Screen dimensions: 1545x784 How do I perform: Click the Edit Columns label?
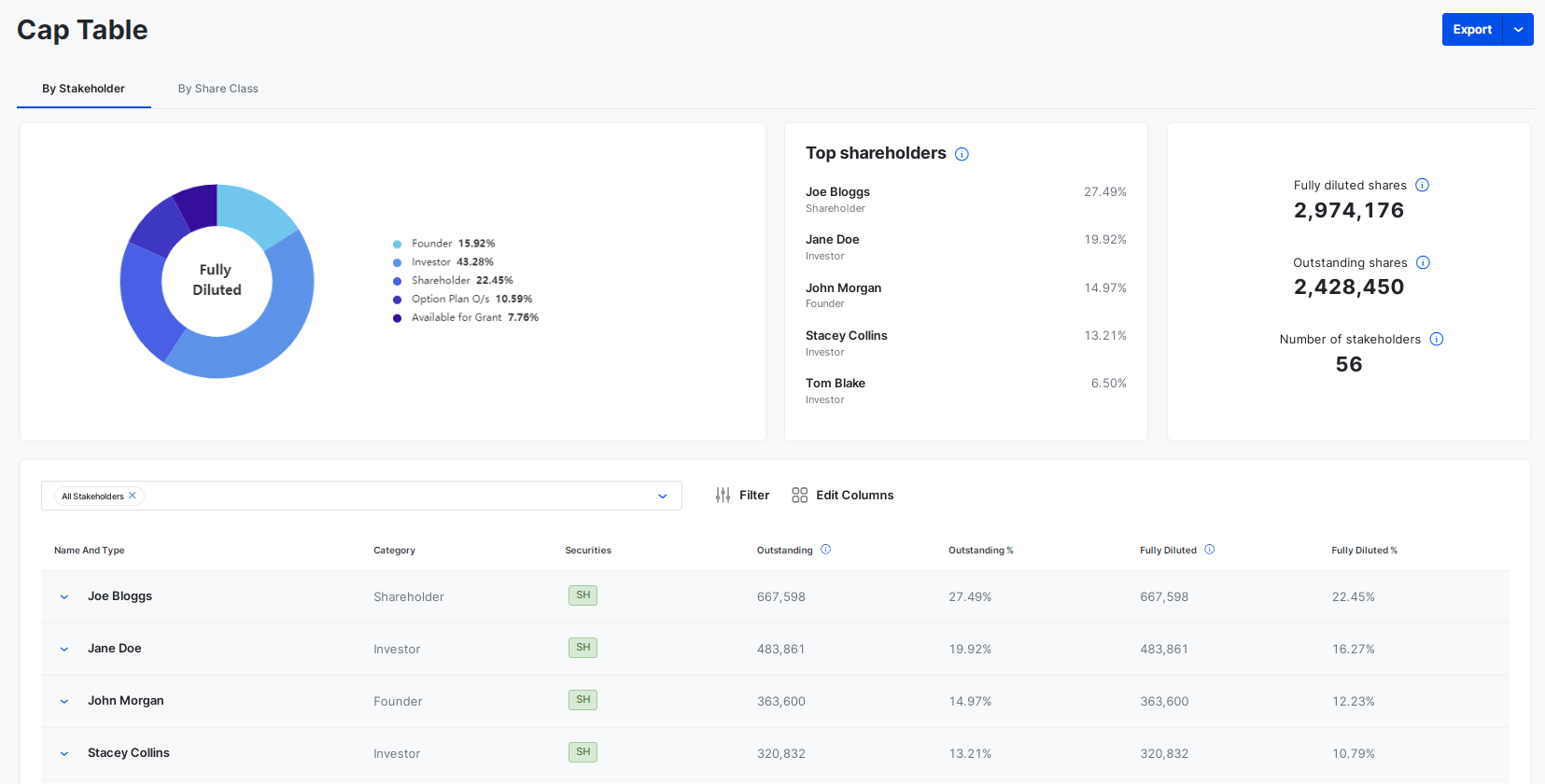point(855,496)
